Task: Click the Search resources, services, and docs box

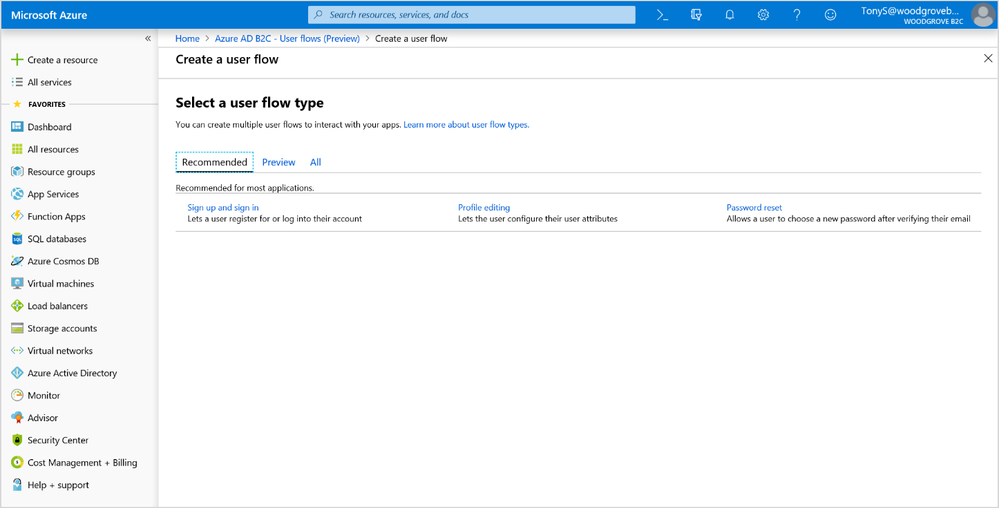Action: 471,15
